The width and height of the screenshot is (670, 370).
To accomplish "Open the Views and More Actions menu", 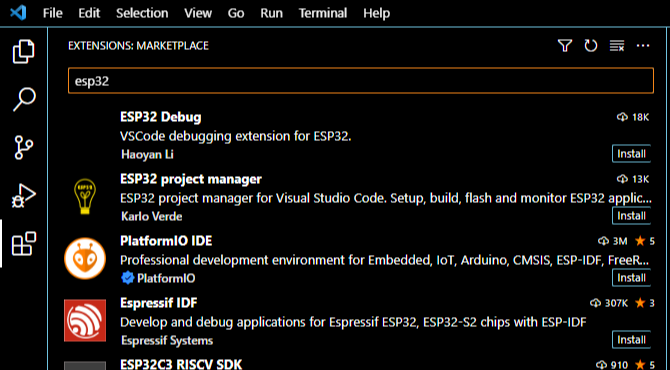I will pos(643,45).
